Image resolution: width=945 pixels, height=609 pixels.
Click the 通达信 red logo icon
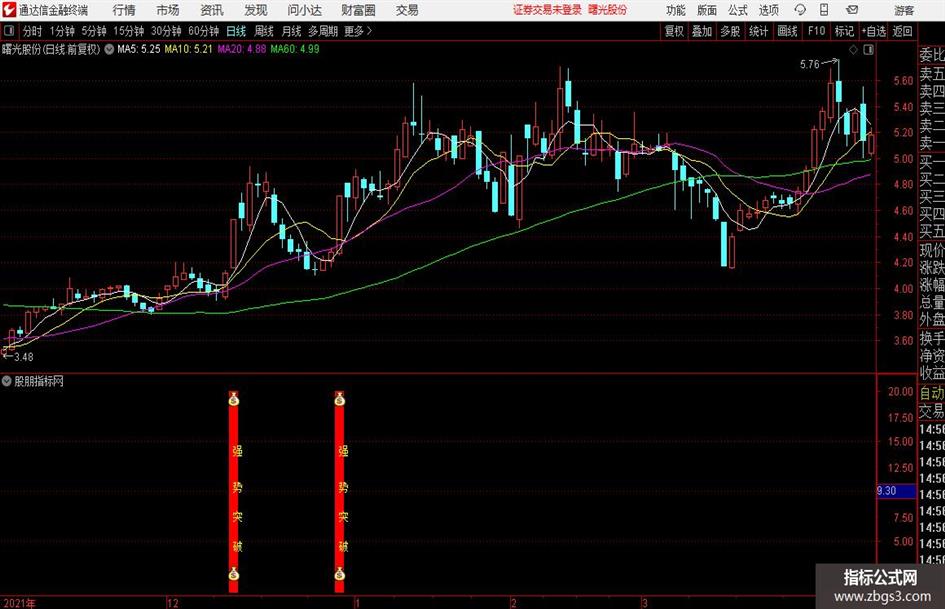tap(10, 10)
